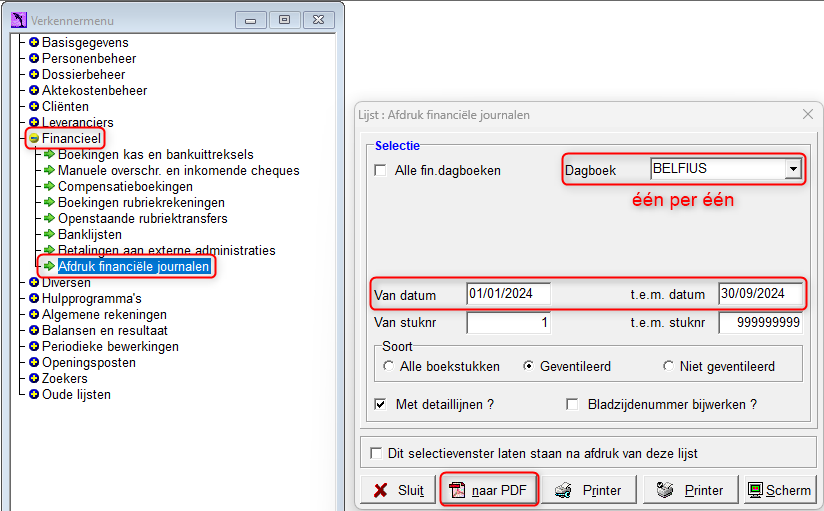Expand the Aktekostenbeheer plus icon
This screenshot has width=824, height=511.
click(34, 90)
